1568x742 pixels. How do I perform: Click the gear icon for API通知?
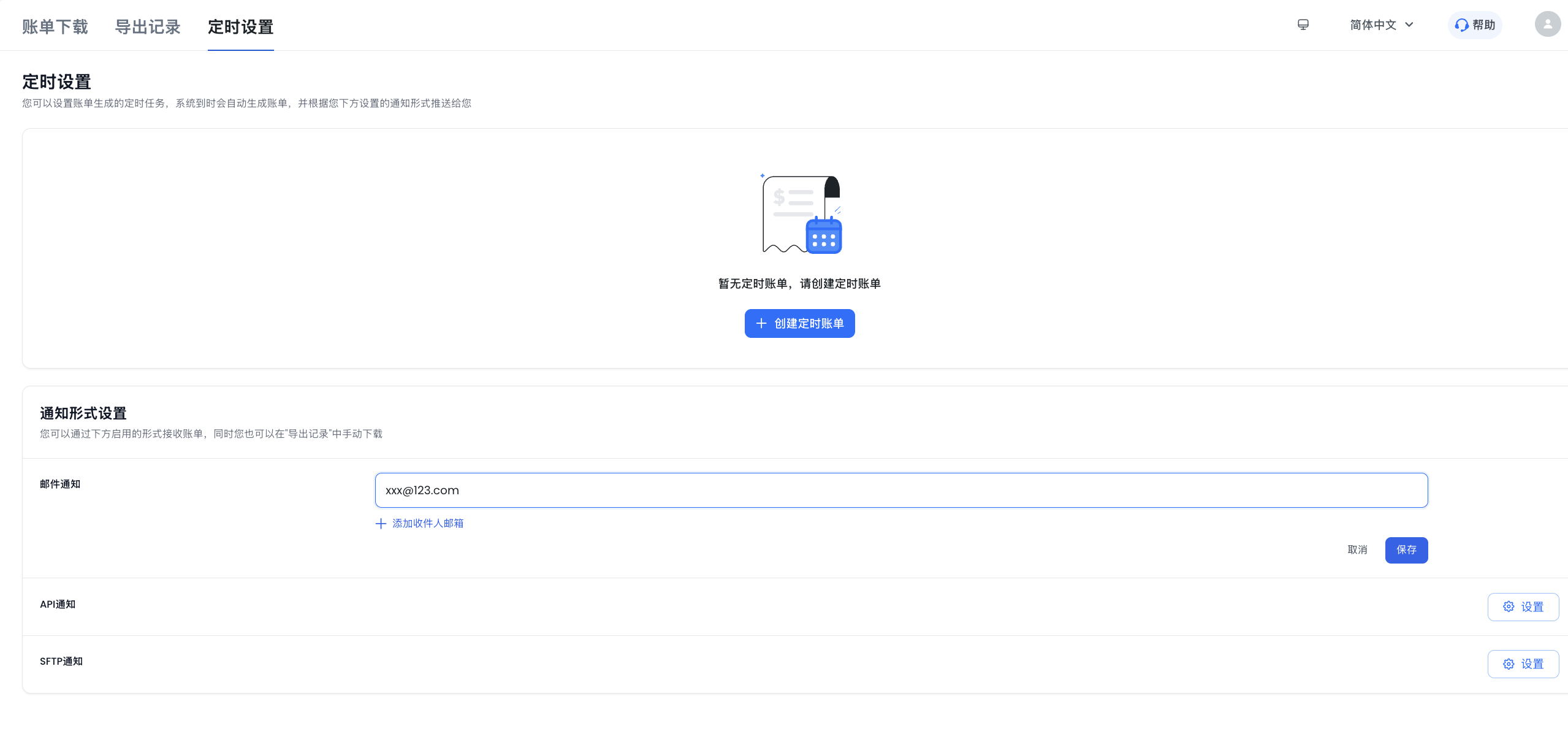pyautogui.click(x=1509, y=606)
